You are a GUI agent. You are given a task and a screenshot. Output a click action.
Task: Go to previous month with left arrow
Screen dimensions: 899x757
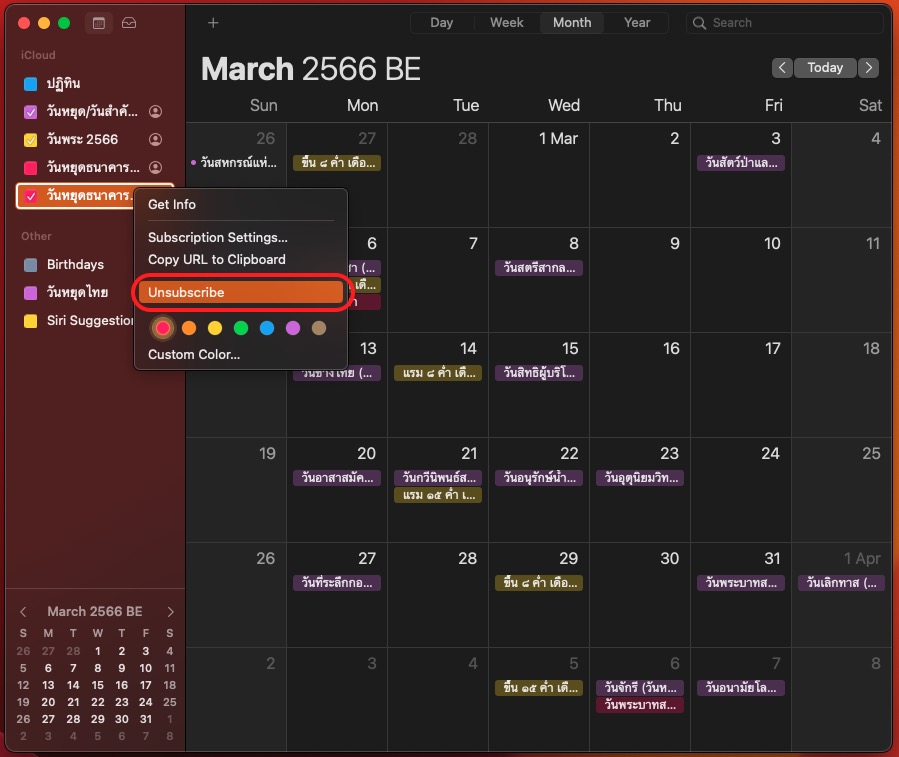782,68
